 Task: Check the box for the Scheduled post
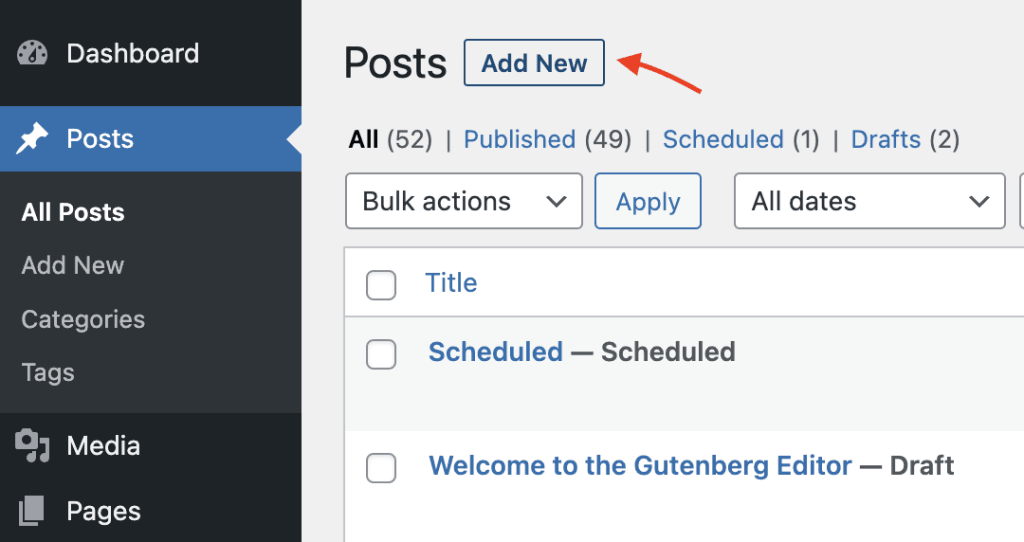click(381, 353)
